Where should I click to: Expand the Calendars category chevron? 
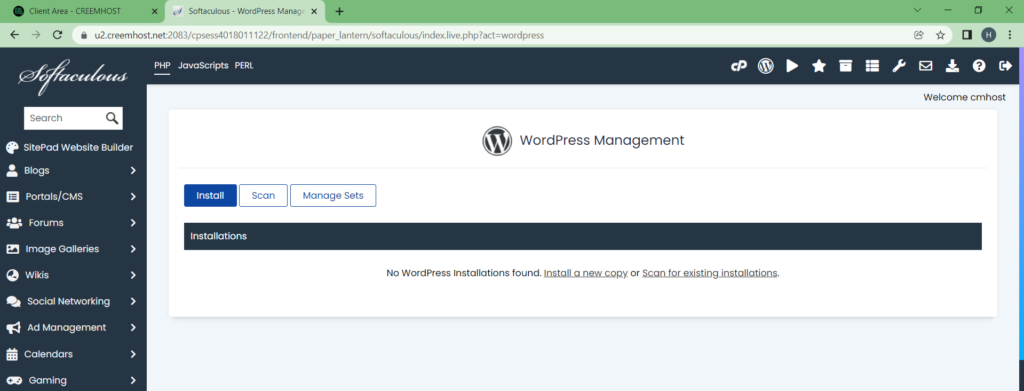tap(133, 354)
